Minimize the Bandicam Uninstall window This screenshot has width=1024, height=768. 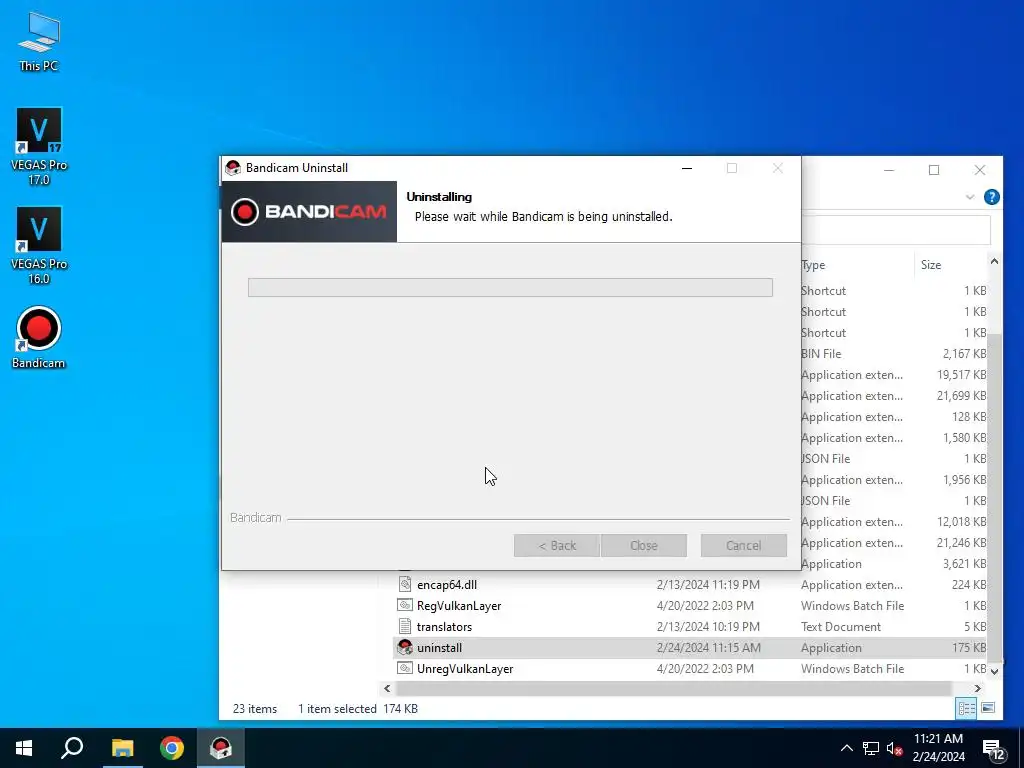coord(687,168)
